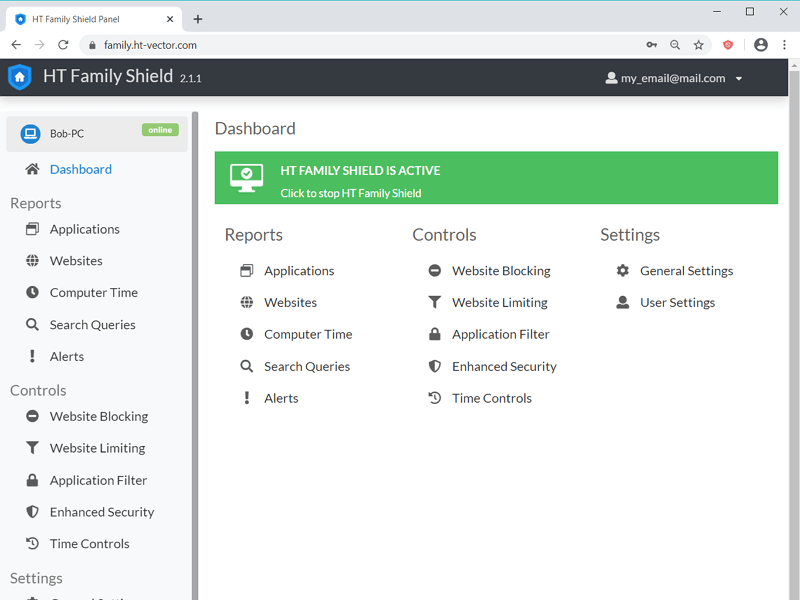This screenshot has width=800, height=600.
Task: Click the sidebar Website Limiting funnel icon
Action: pyautogui.click(x=32, y=447)
